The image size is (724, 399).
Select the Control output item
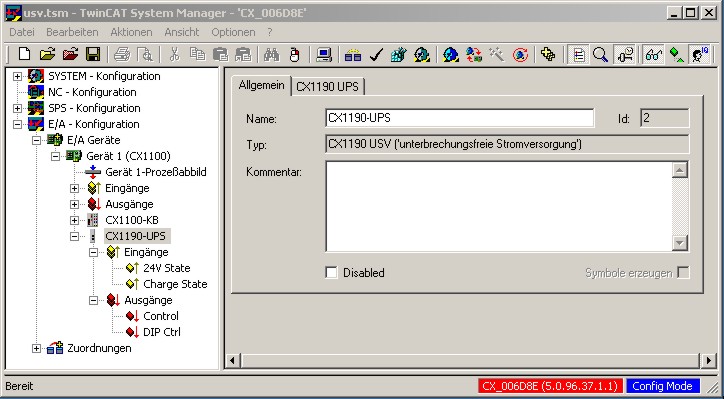161,316
